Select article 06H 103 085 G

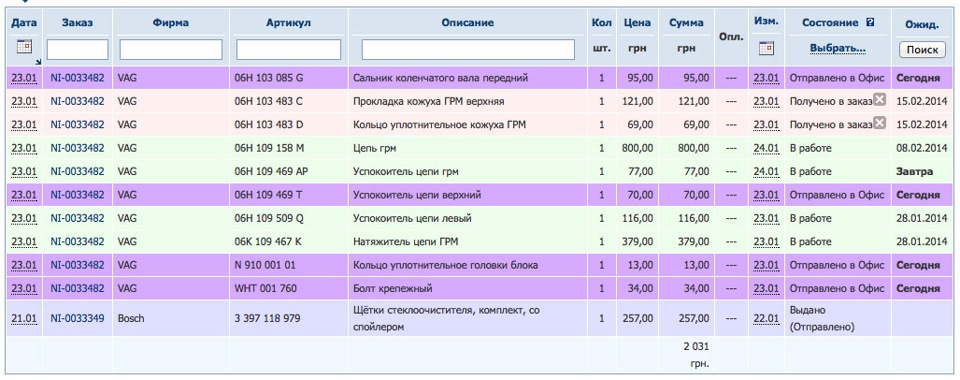(x=268, y=78)
